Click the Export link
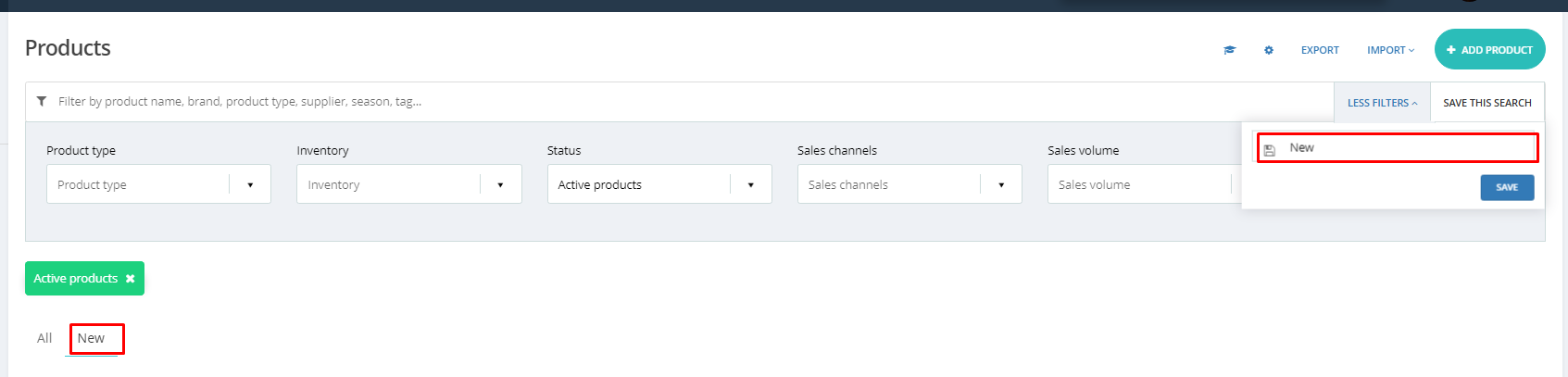Viewport: 1568px width, 377px height. (1320, 50)
